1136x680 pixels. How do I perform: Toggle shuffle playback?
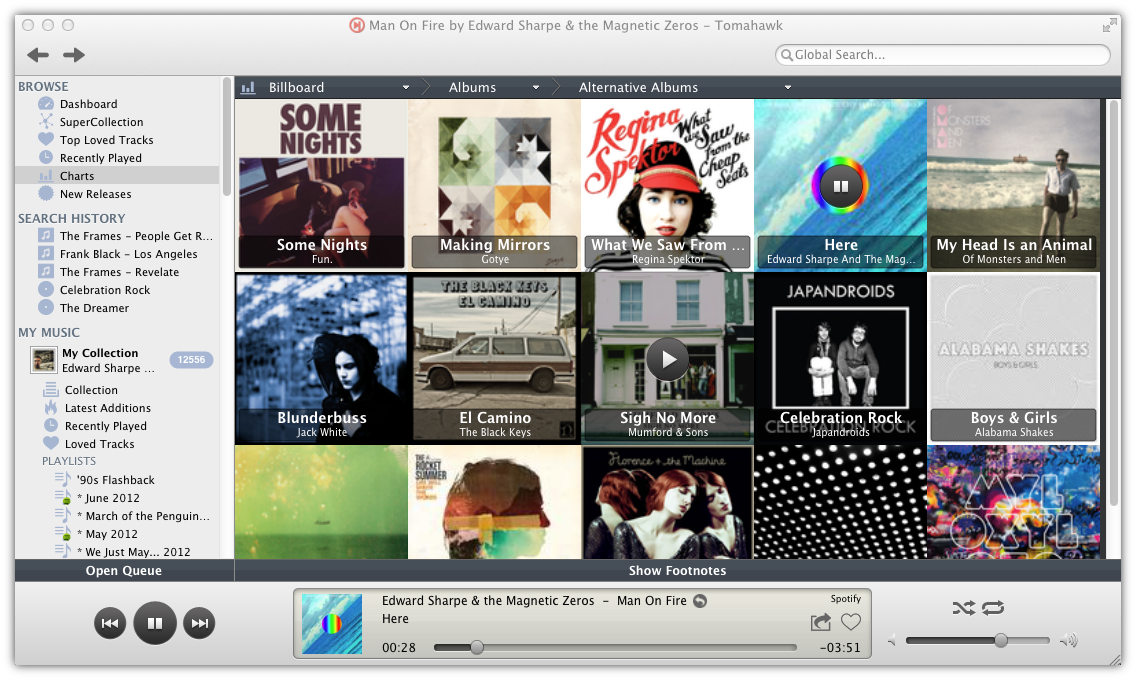pyautogui.click(x=964, y=608)
